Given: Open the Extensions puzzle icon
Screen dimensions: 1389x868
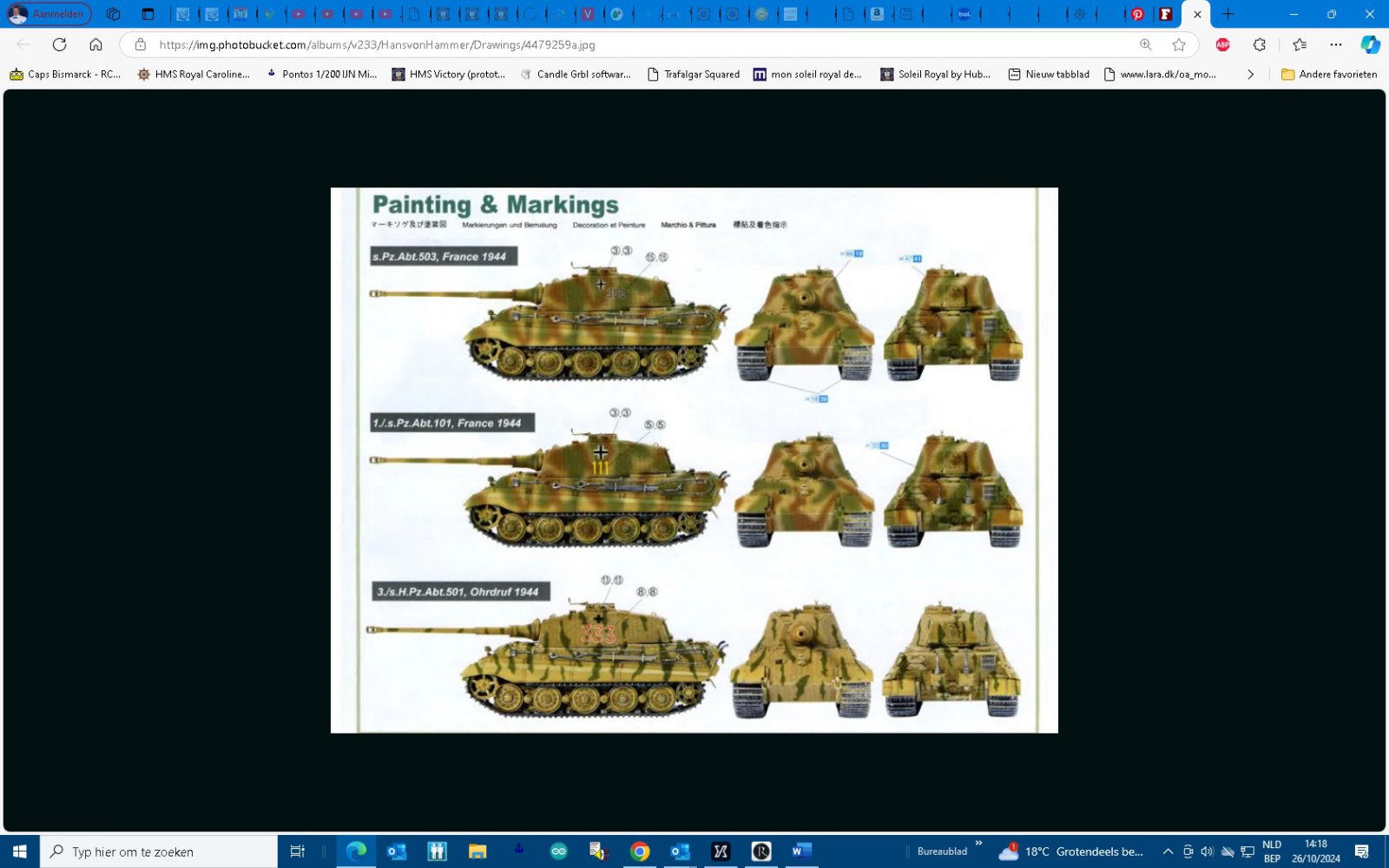Looking at the screenshot, I should tap(1259, 44).
